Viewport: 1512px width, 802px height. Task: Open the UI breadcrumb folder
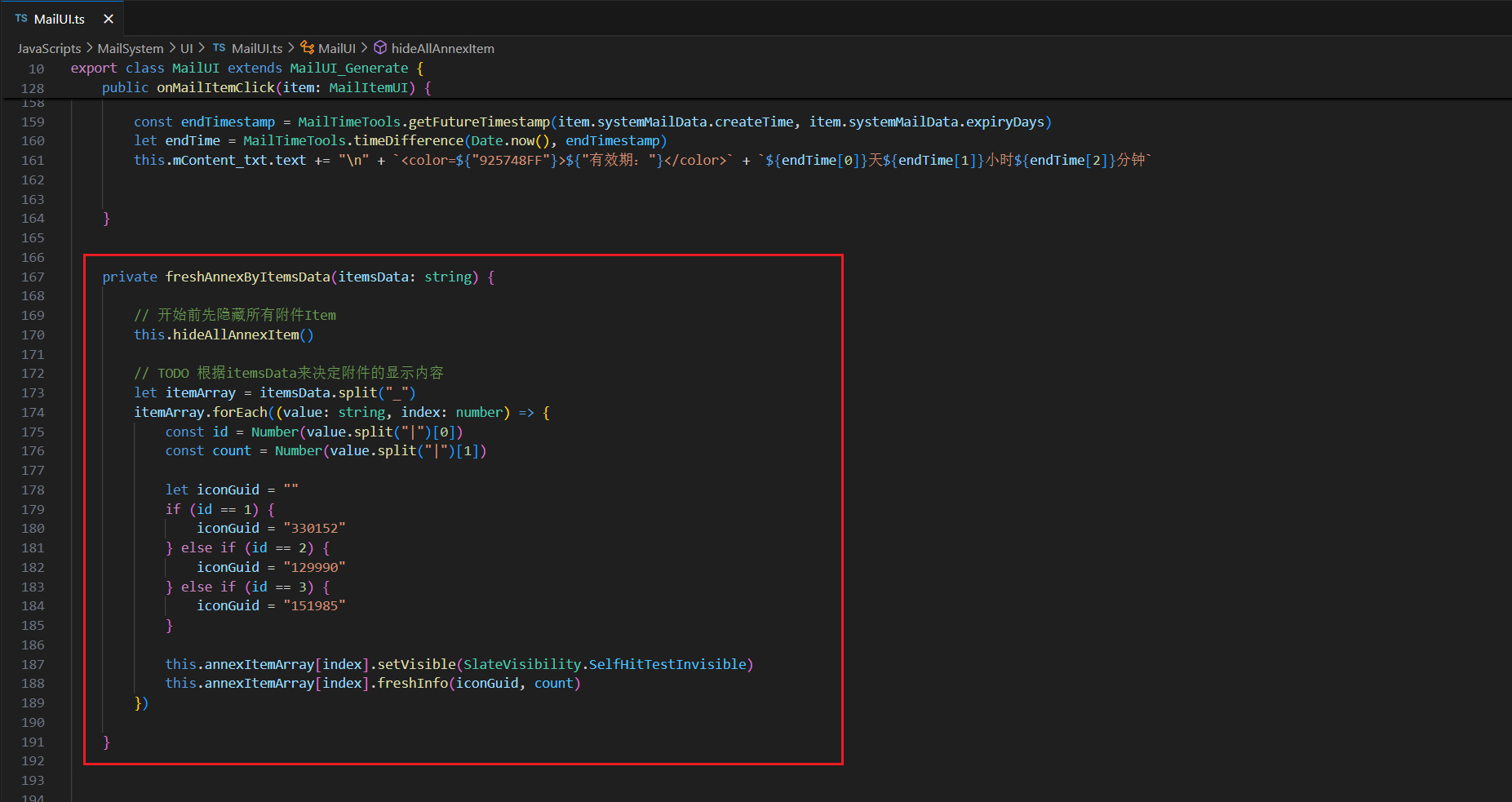pos(187,48)
